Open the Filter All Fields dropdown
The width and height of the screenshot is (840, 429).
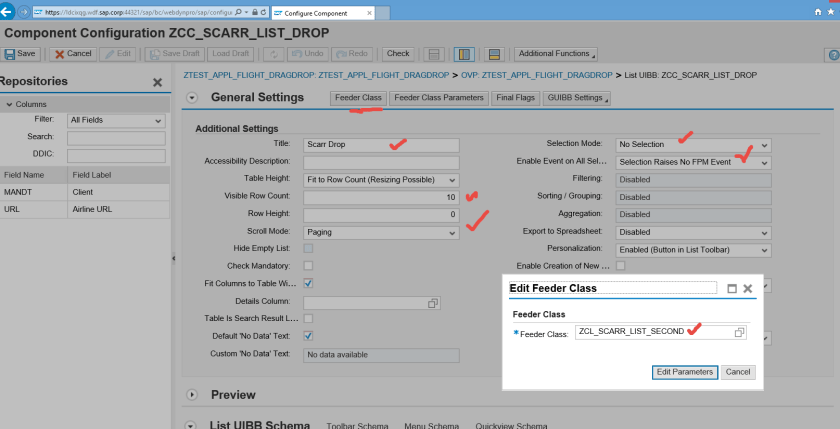tap(116, 121)
